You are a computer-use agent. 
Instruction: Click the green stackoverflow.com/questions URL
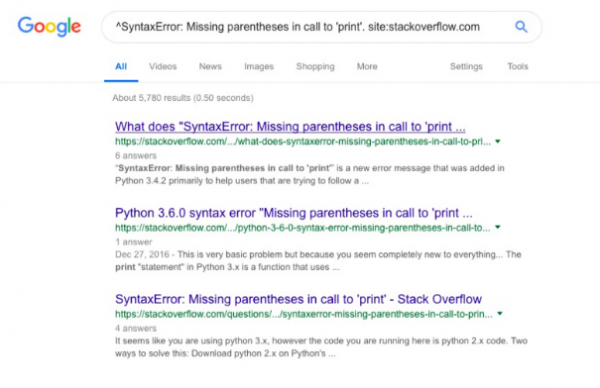click(x=304, y=314)
